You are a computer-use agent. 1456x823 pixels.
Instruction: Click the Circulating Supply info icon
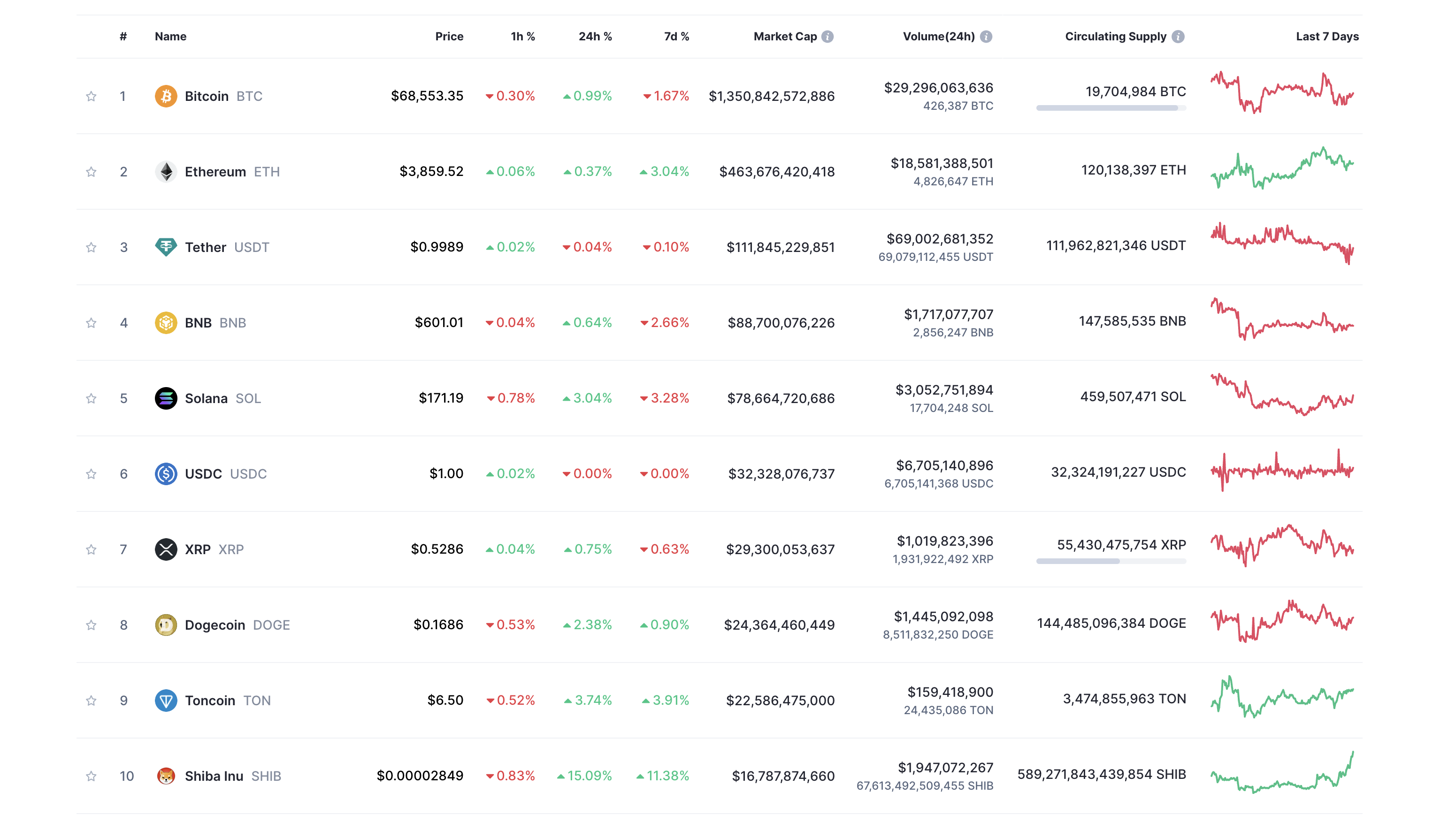(1178, 37)
